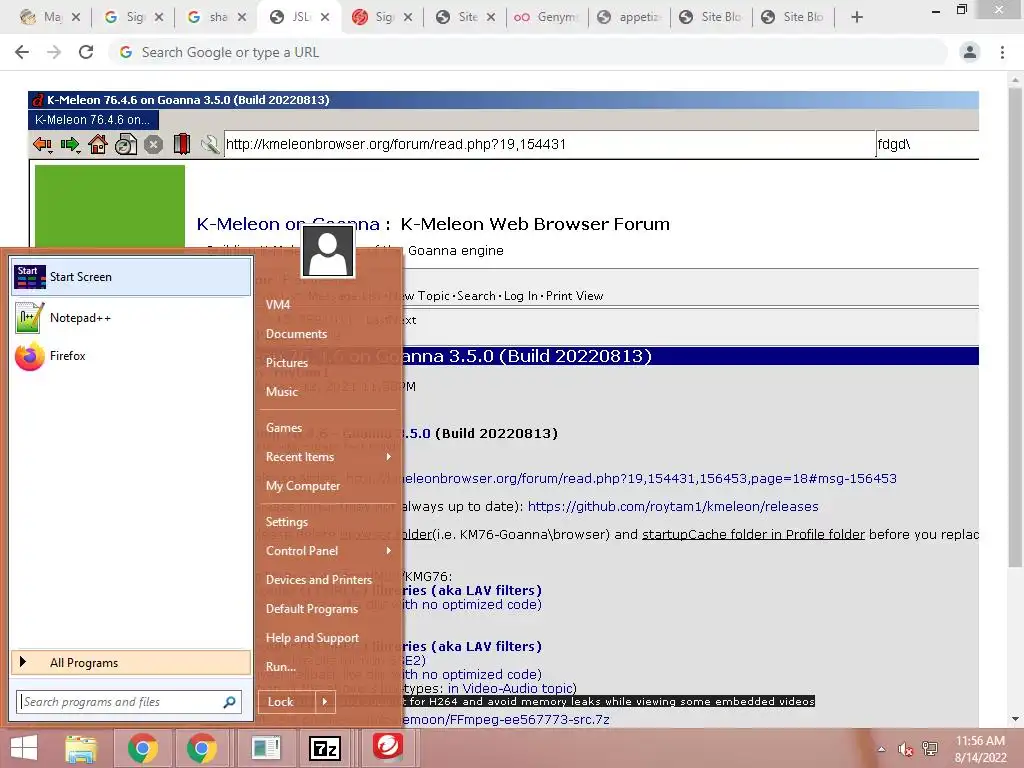Click the K-Meleon Web Browser Forum heading
1024x768 pixels.
[x=535, y=224]
